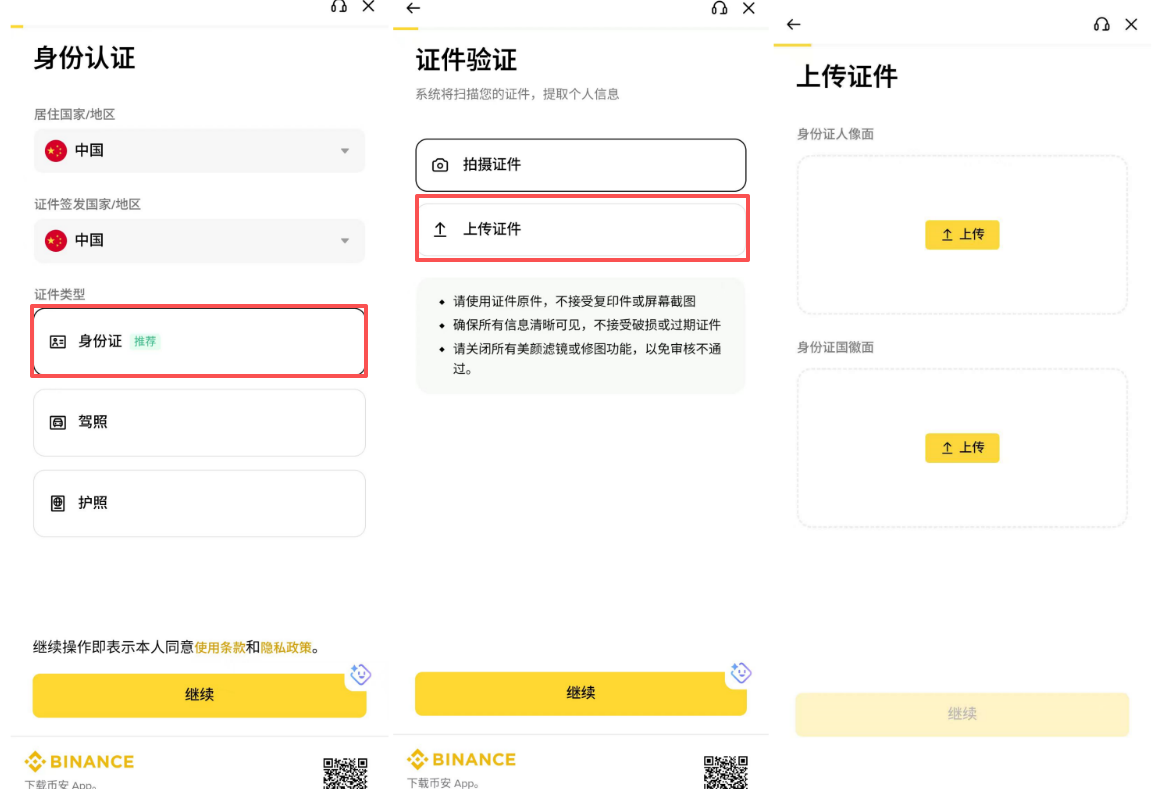Choose 拍摄证件 option

581,165
